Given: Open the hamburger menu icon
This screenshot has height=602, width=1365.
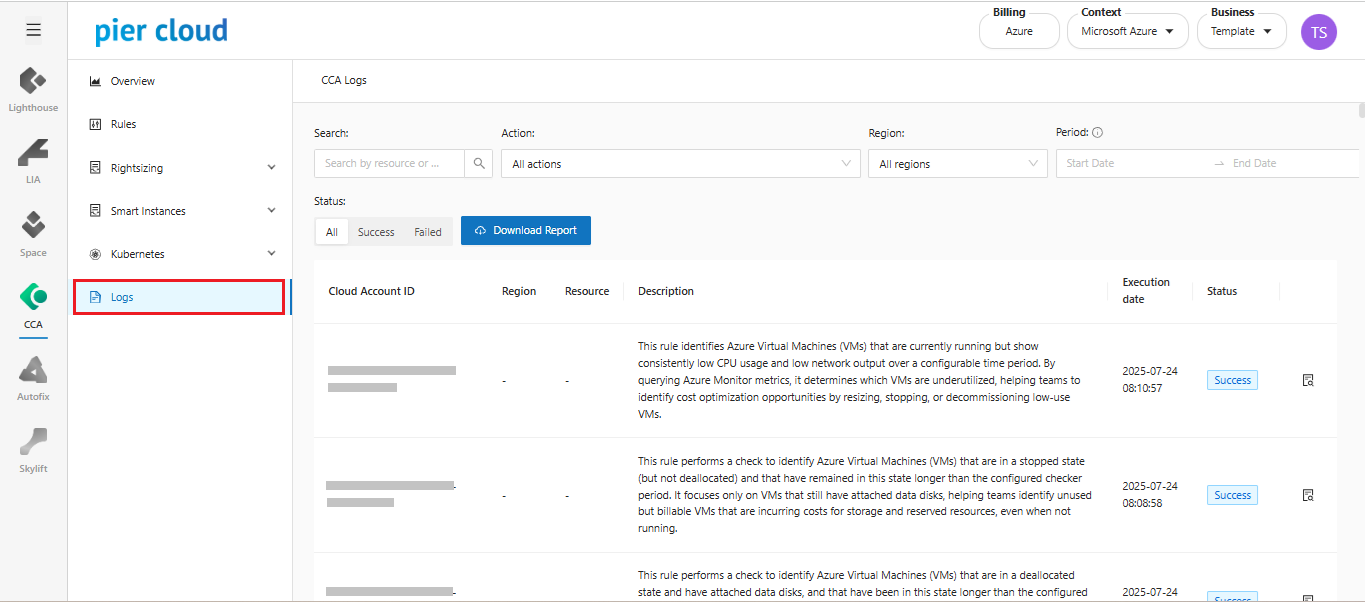Looking at the screenshot, I should pos(33,30).
